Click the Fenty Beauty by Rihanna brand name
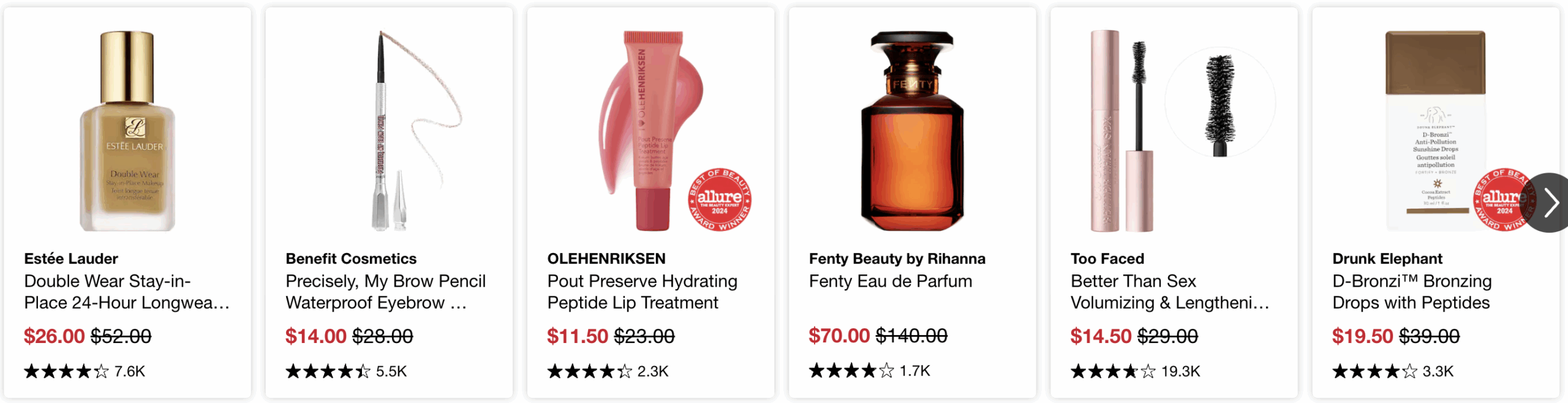Screen dimensions: 1568x403 tap(897, 258)
